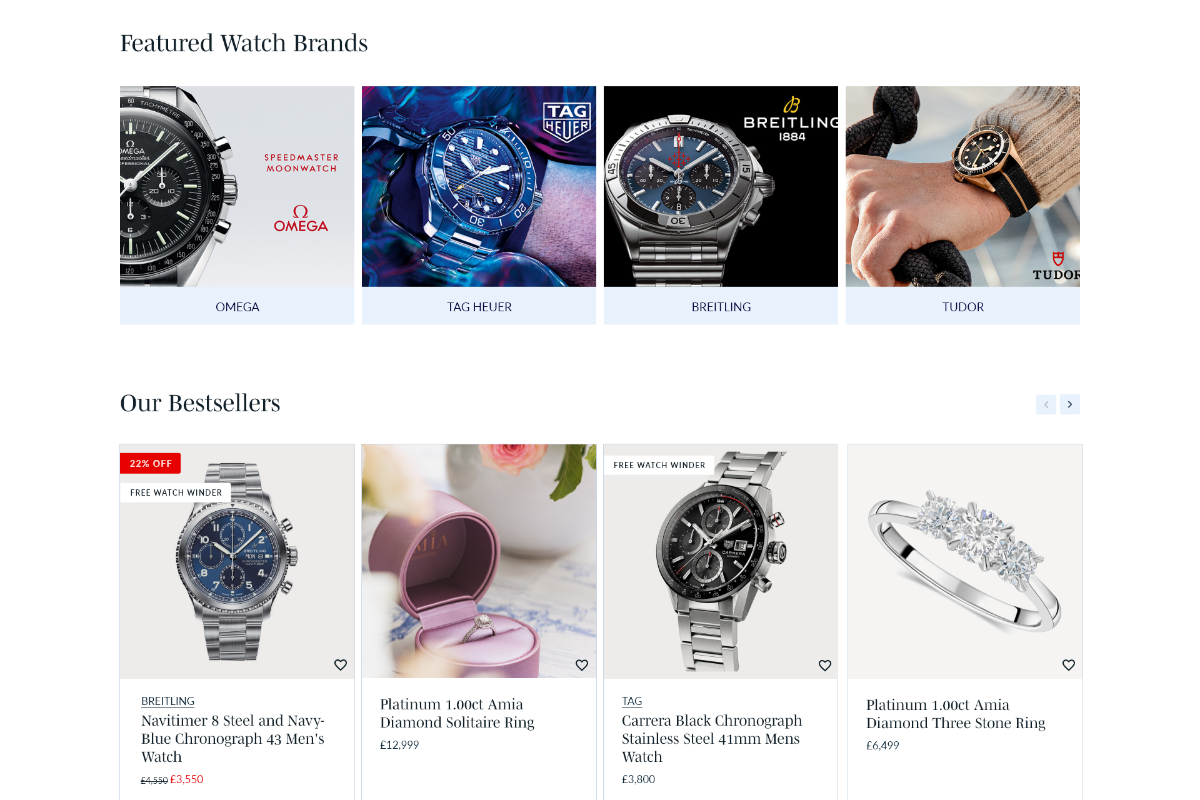Open Platinum 1.00ct Amia Diamond Solitaire Ring title

tap(457, 713)
